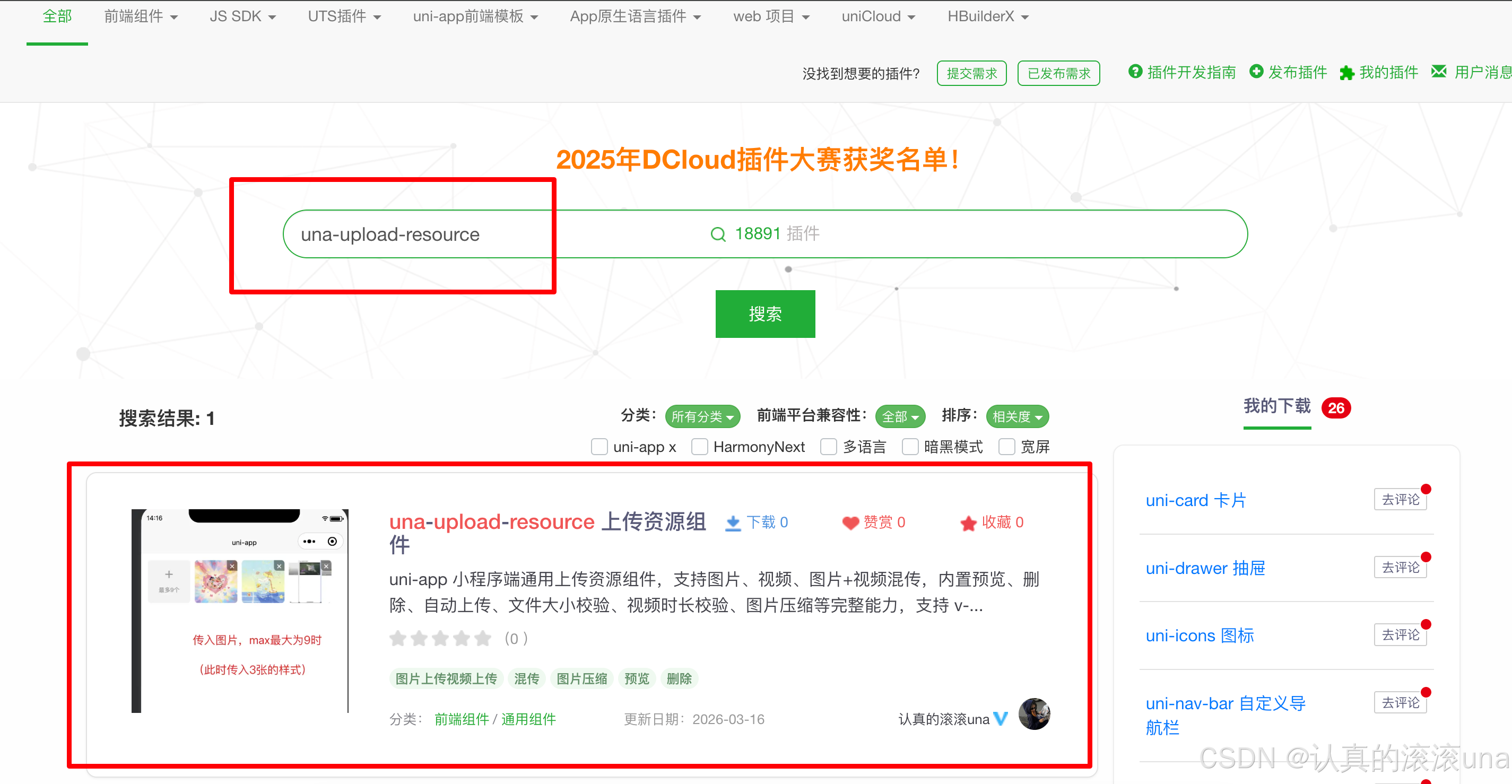Enable the HarmonyNext checkbox
1512x784 pixels.
pyautogui.click(x=700, y=447)
